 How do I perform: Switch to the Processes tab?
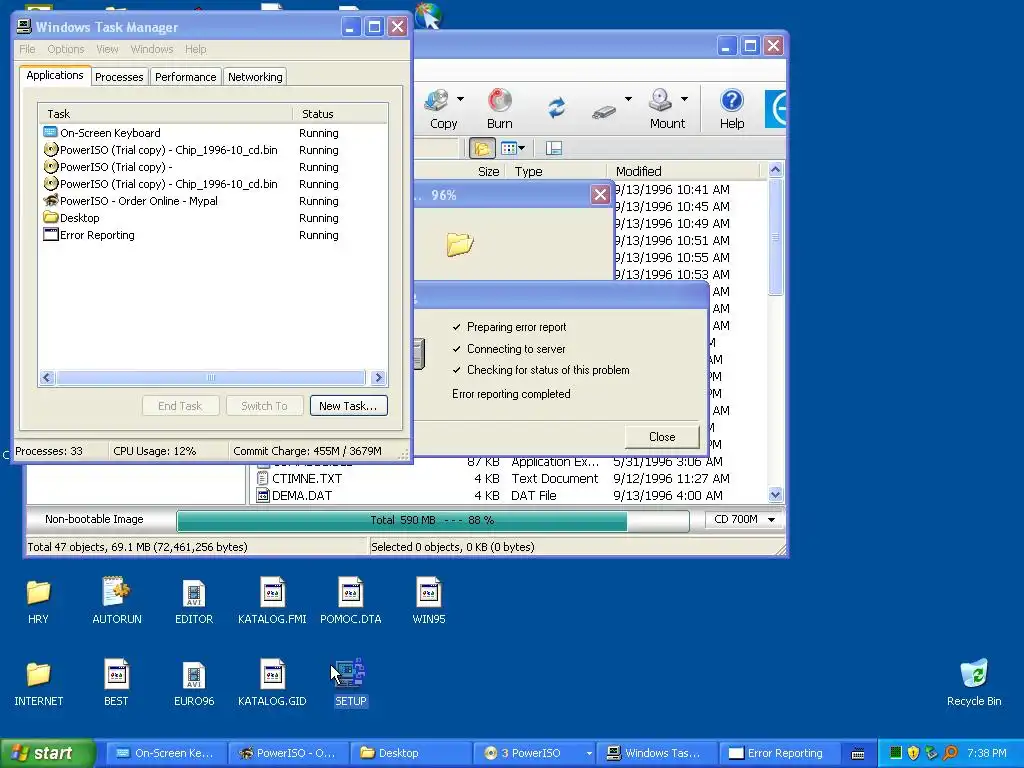tap(119, 77)
